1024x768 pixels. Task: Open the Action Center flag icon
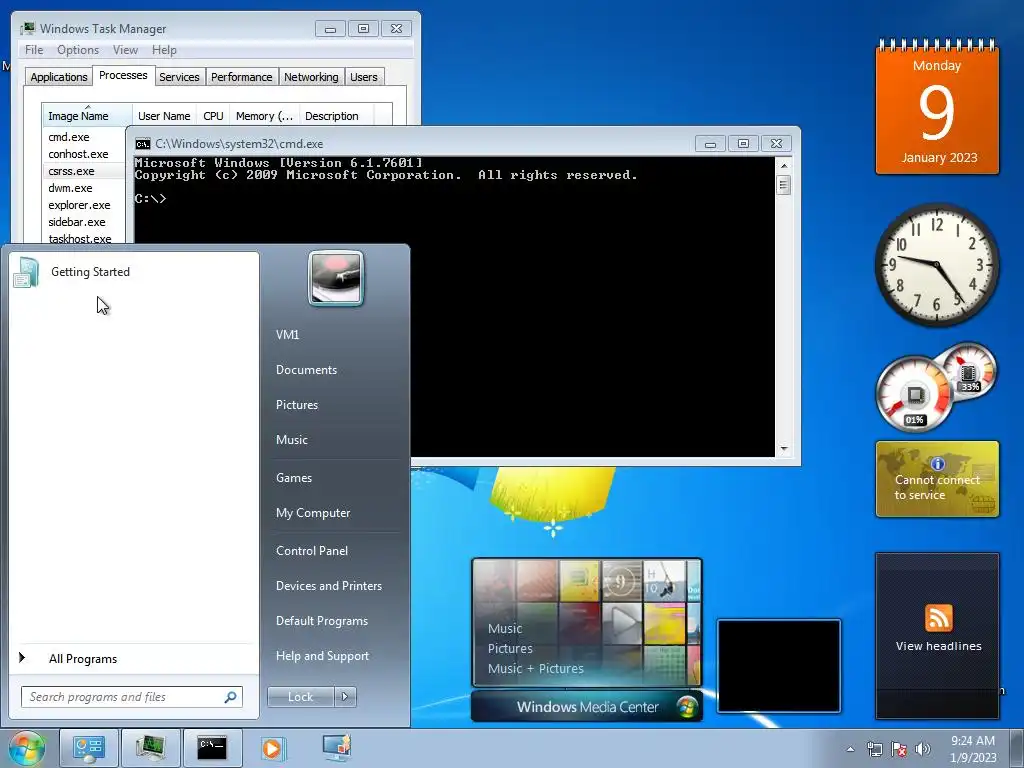pos(899,749)
